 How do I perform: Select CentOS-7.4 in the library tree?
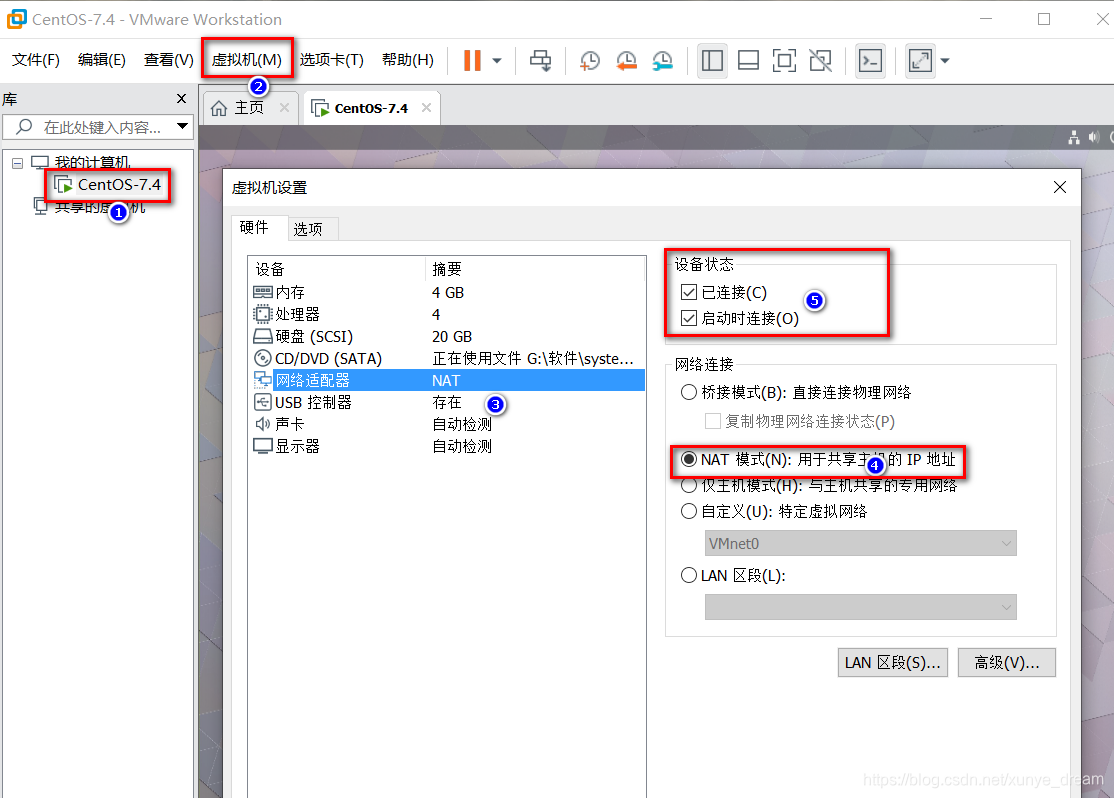(x=109, y=185)
